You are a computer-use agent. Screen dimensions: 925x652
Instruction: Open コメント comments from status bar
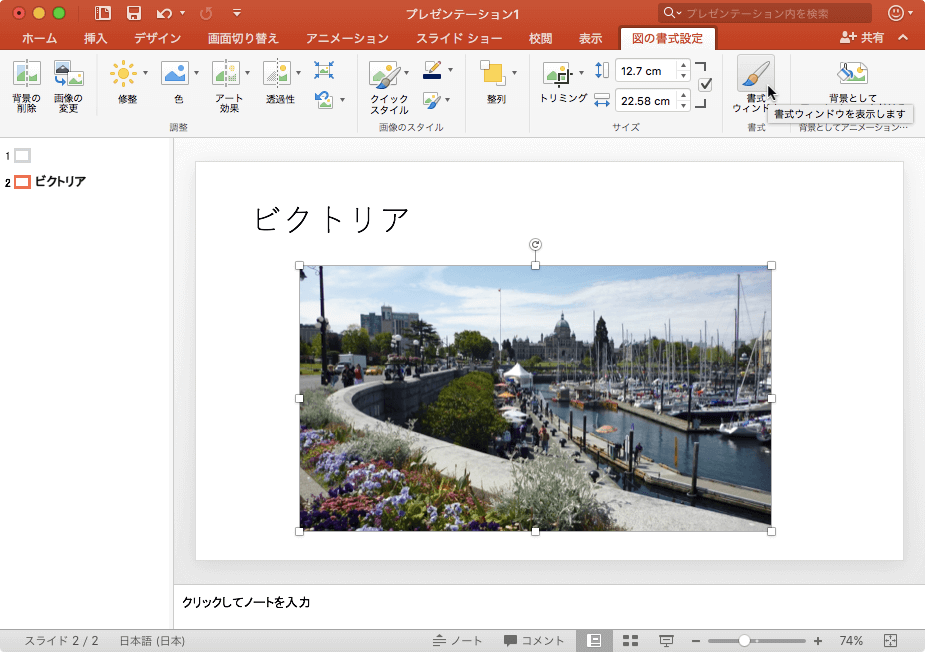(x=534, y=640)
